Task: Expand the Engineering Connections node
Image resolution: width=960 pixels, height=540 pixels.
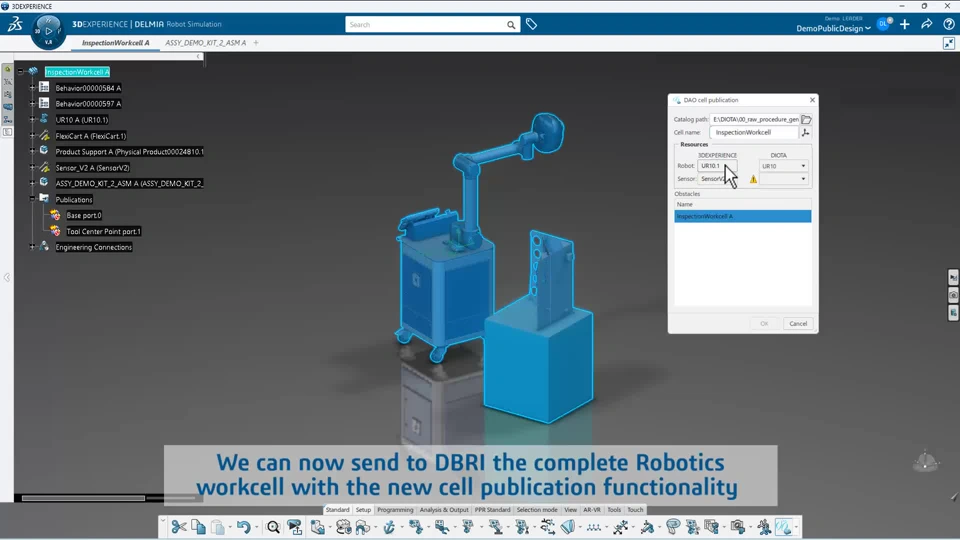Action: [x=32, y=247]
